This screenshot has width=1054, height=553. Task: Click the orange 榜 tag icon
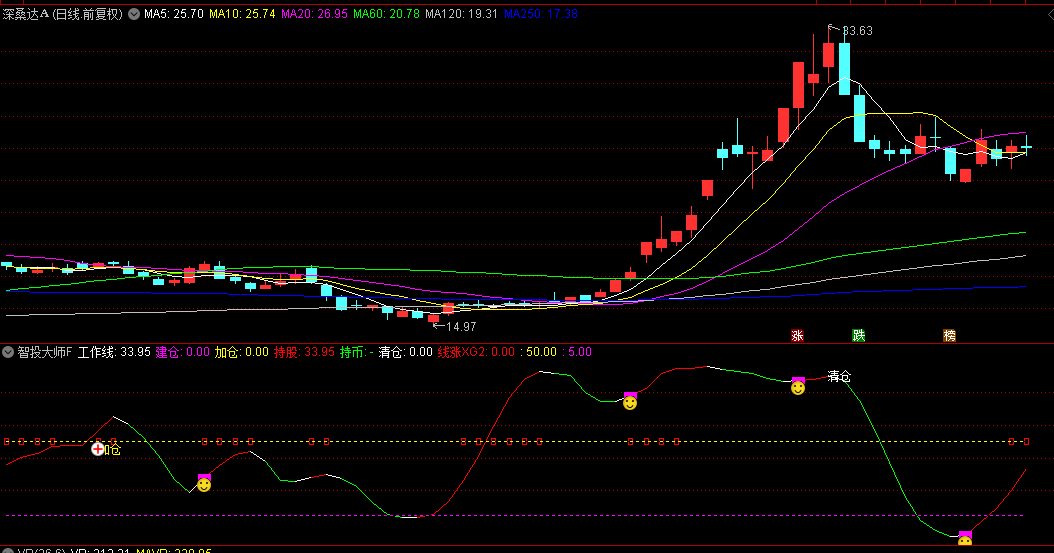click(949, 335)
